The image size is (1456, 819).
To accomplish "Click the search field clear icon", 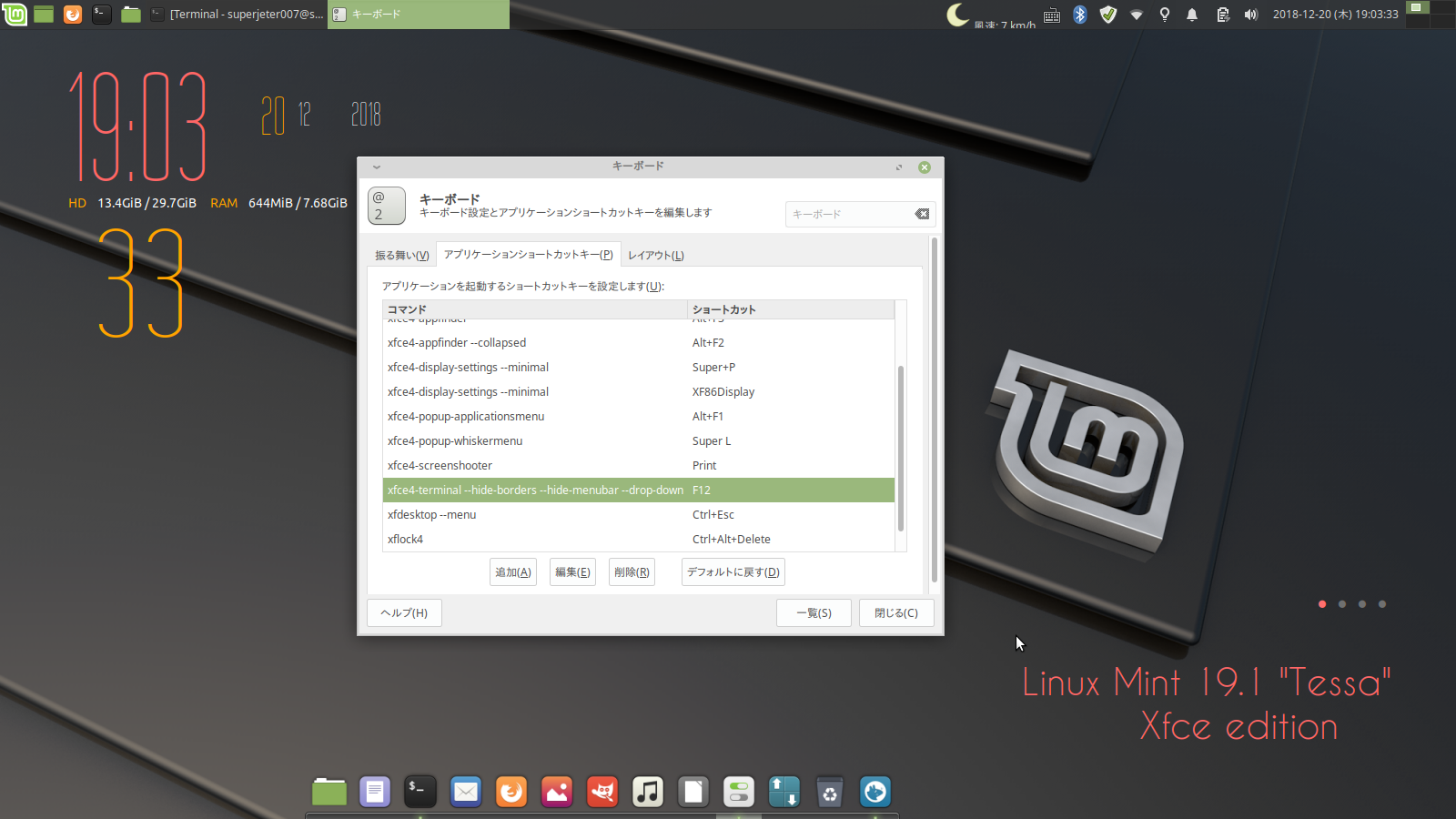I will (x=922, y=214).
